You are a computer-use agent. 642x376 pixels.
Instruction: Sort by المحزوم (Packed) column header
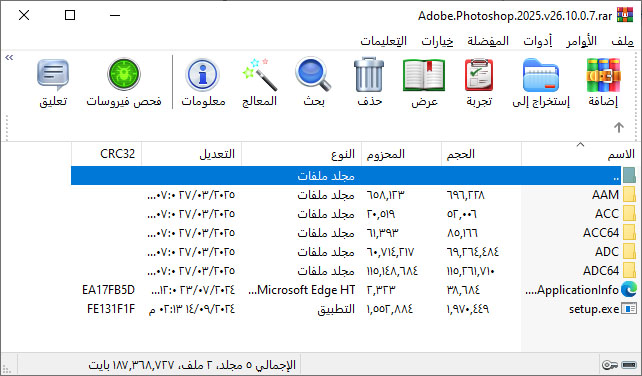(401, 154)
